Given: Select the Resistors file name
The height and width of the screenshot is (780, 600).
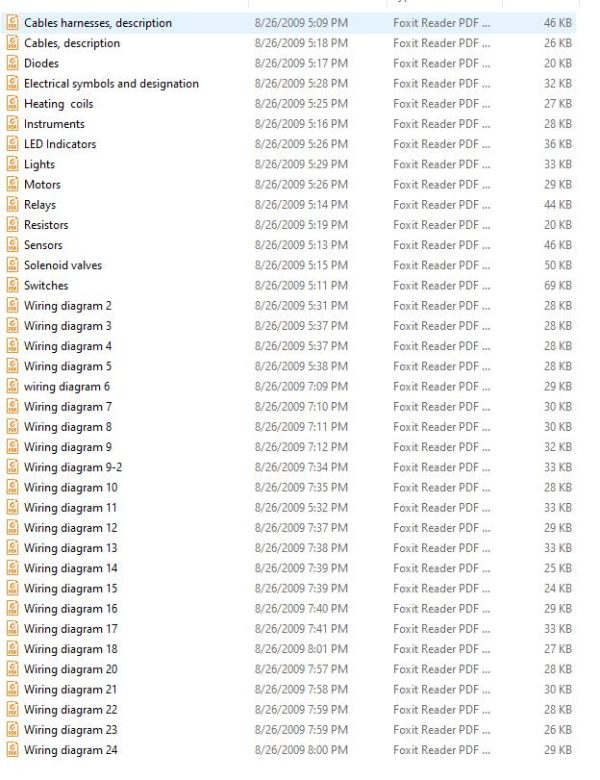Looking at the screenshot, I should (x=46, y=225).
